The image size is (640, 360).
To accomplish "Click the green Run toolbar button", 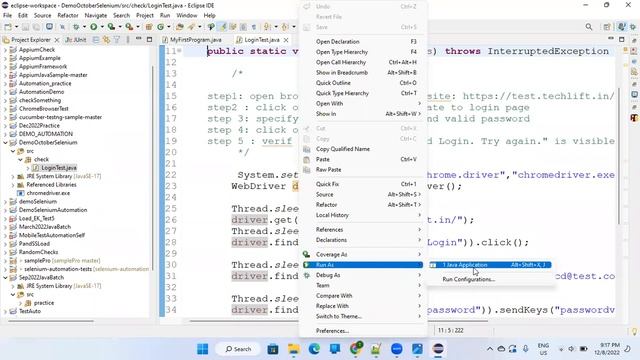I will pyautogui.click(x=94, y=27).
